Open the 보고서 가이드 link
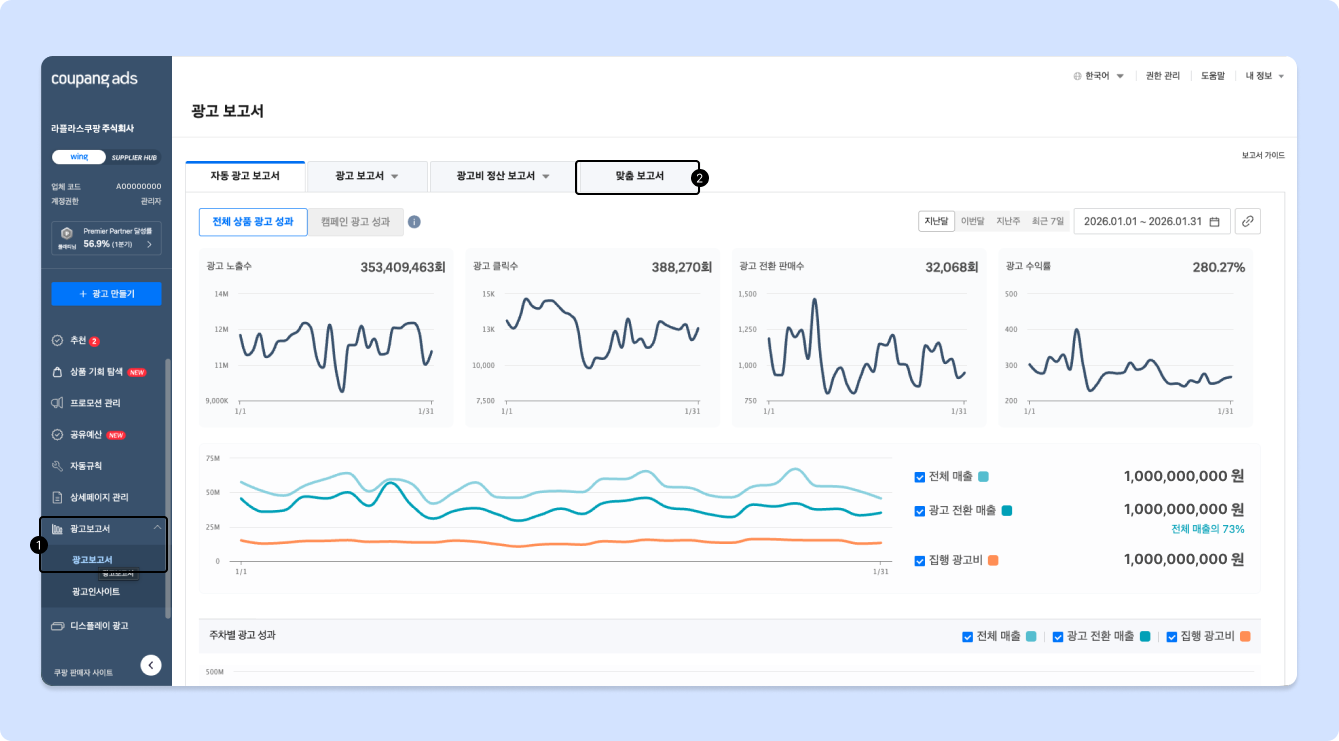The width and height of the screenshot is (1339, 741). pyautogui.click(x=1262, y=156)
